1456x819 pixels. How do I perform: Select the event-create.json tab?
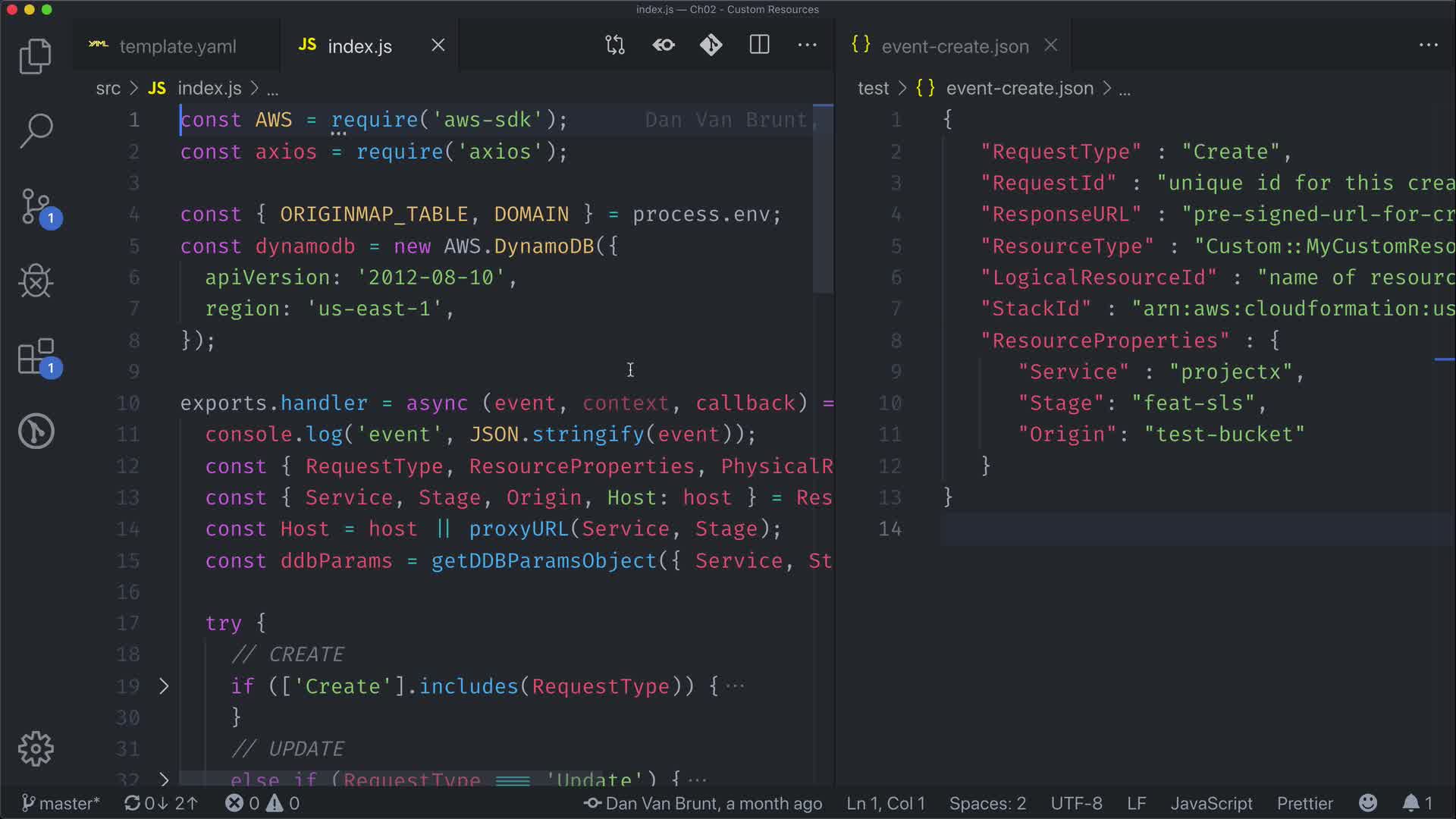(x=954, y=46)
